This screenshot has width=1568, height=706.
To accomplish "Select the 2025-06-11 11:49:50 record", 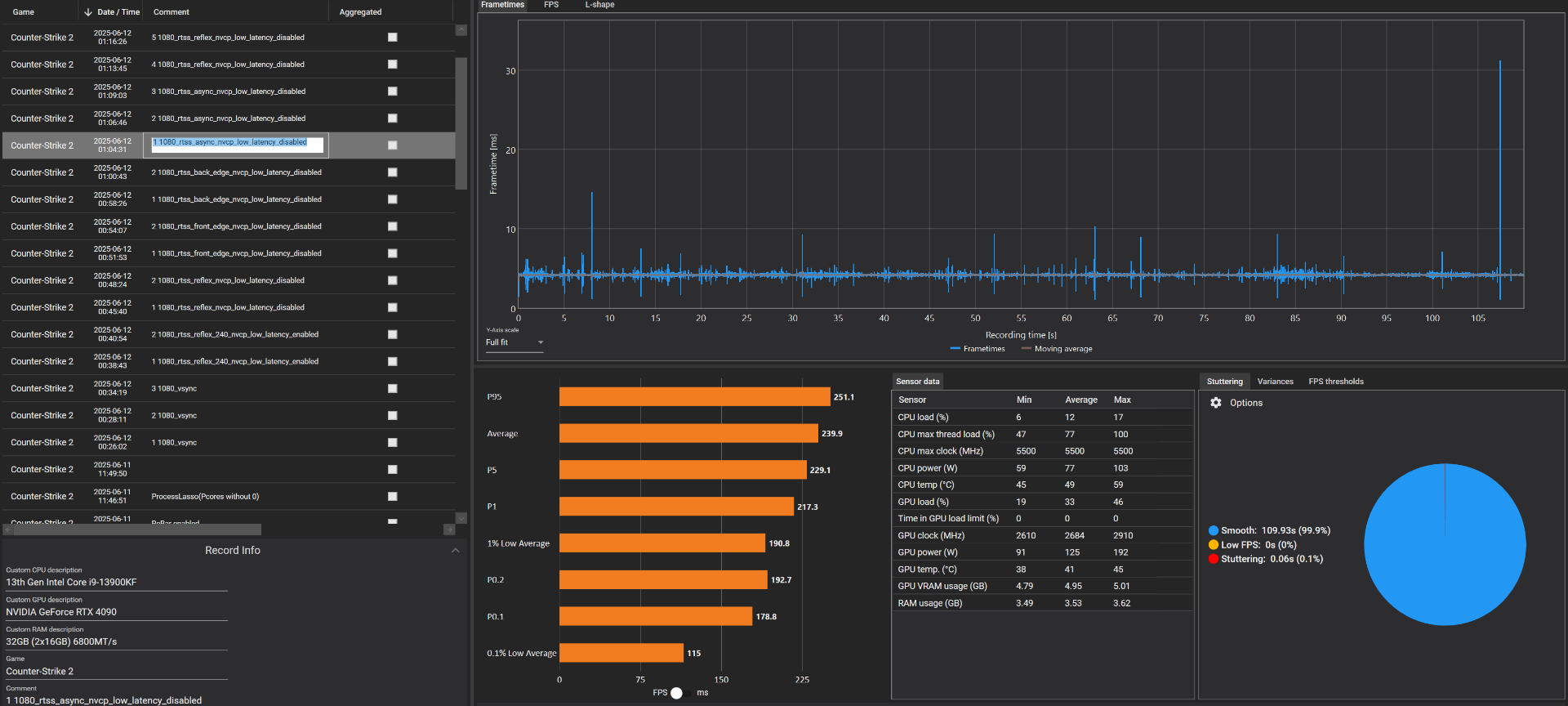I will click(229, 469).
